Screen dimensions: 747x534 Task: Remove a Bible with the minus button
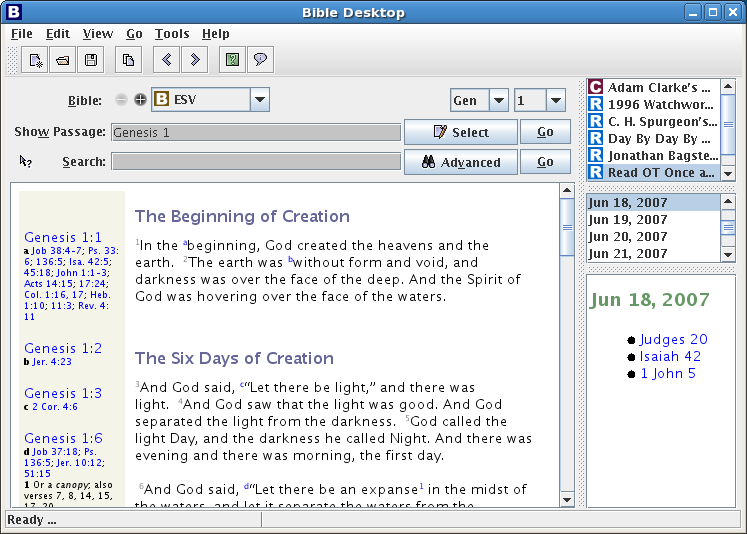pyautogui.click(x=121, y=100)
